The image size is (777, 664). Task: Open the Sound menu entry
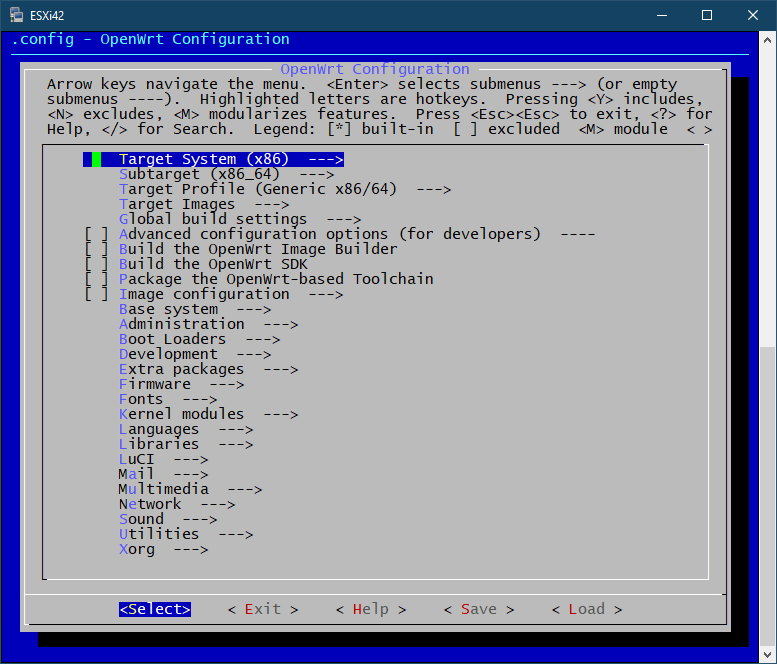pos(168,519)
